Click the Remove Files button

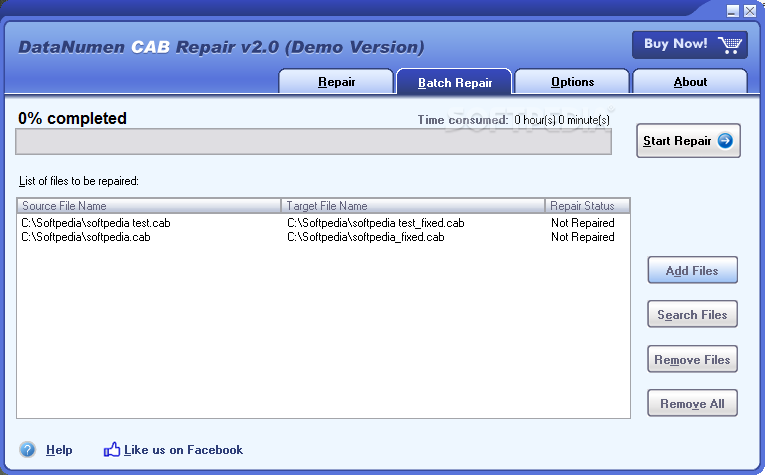692,359
